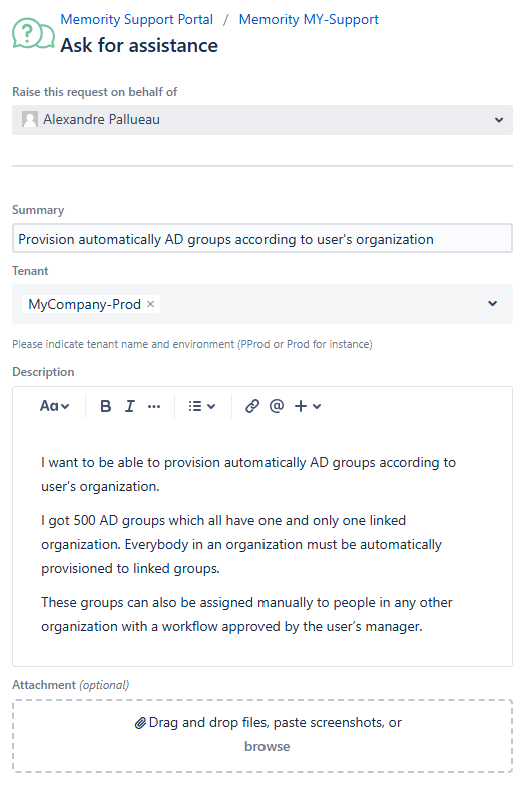Remove the MyCompany-Prod tenant tag
Image resolution: width=525 pixels, height=785 pixels.
click(x=150, y=304)
